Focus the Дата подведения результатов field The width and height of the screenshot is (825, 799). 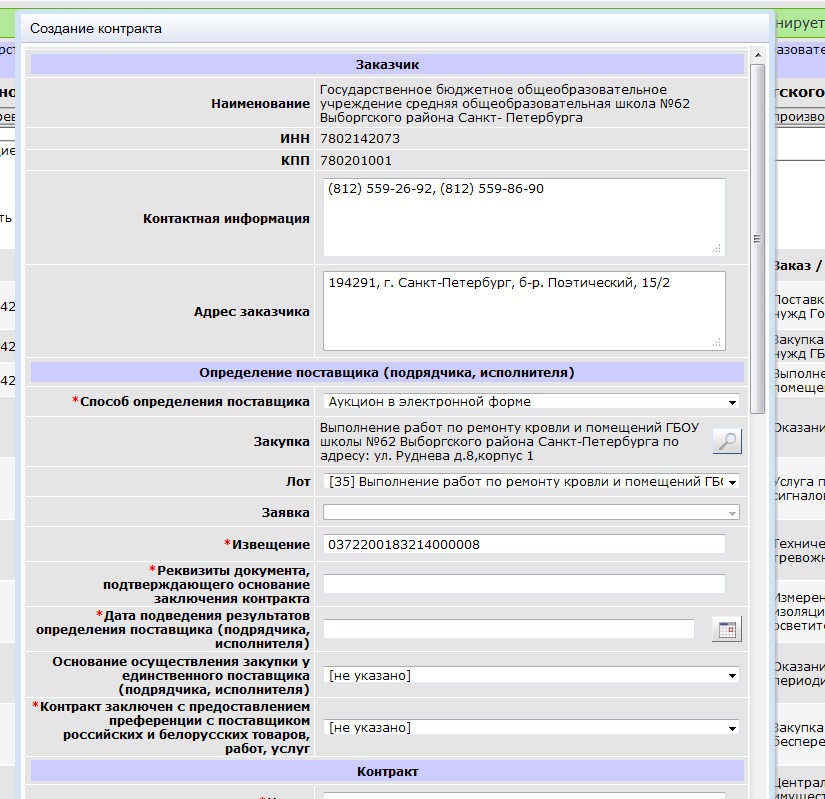(x=509, y=629)
